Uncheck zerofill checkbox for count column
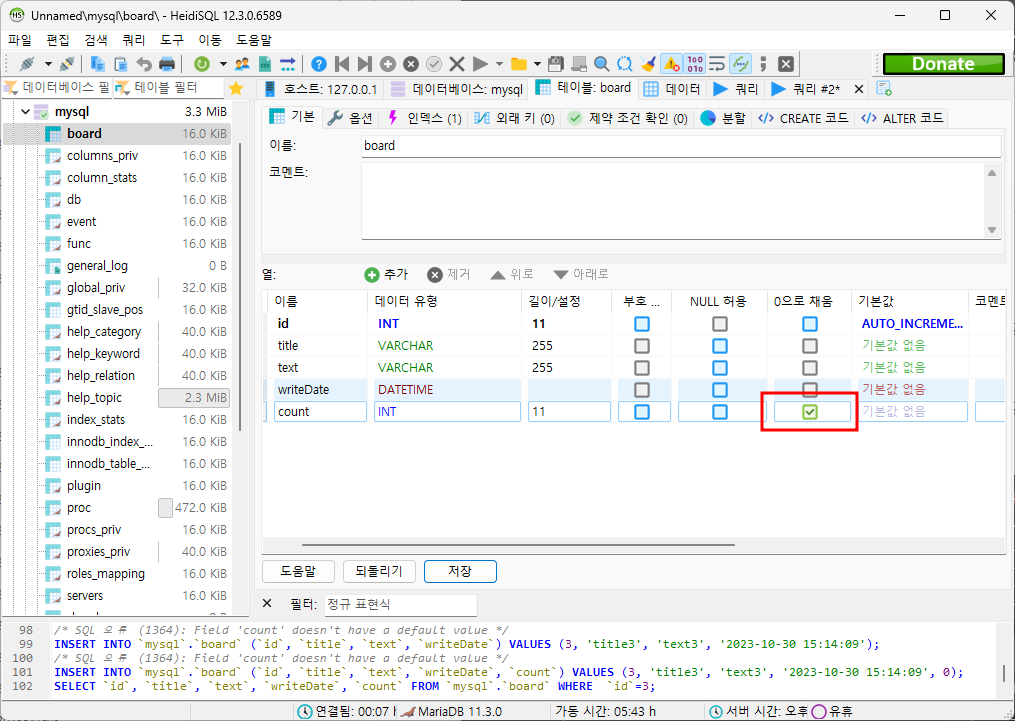The width and height of the screenshot is (1015, 721). (x=810, y=412)
